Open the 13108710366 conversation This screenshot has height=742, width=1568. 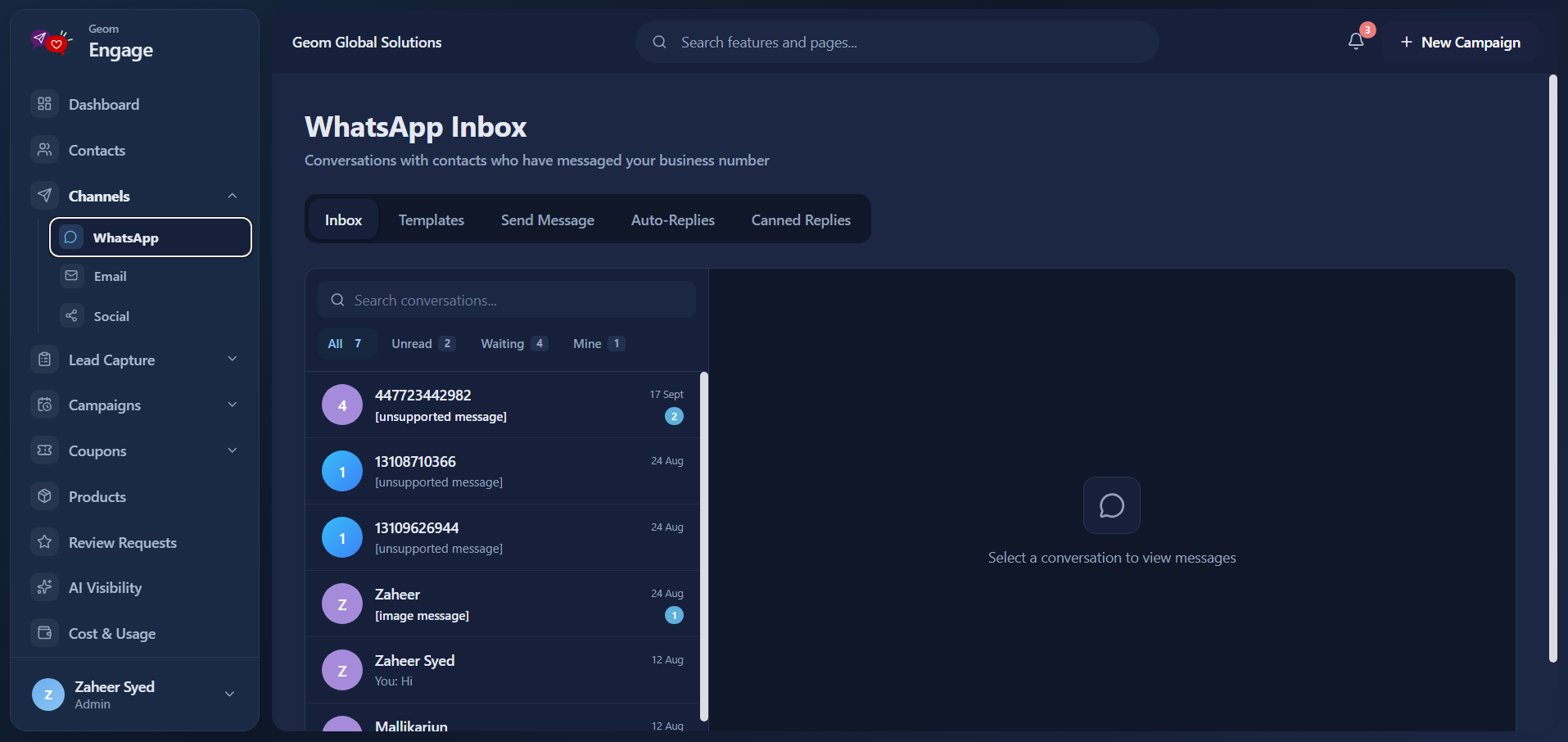tap(503, 471)
